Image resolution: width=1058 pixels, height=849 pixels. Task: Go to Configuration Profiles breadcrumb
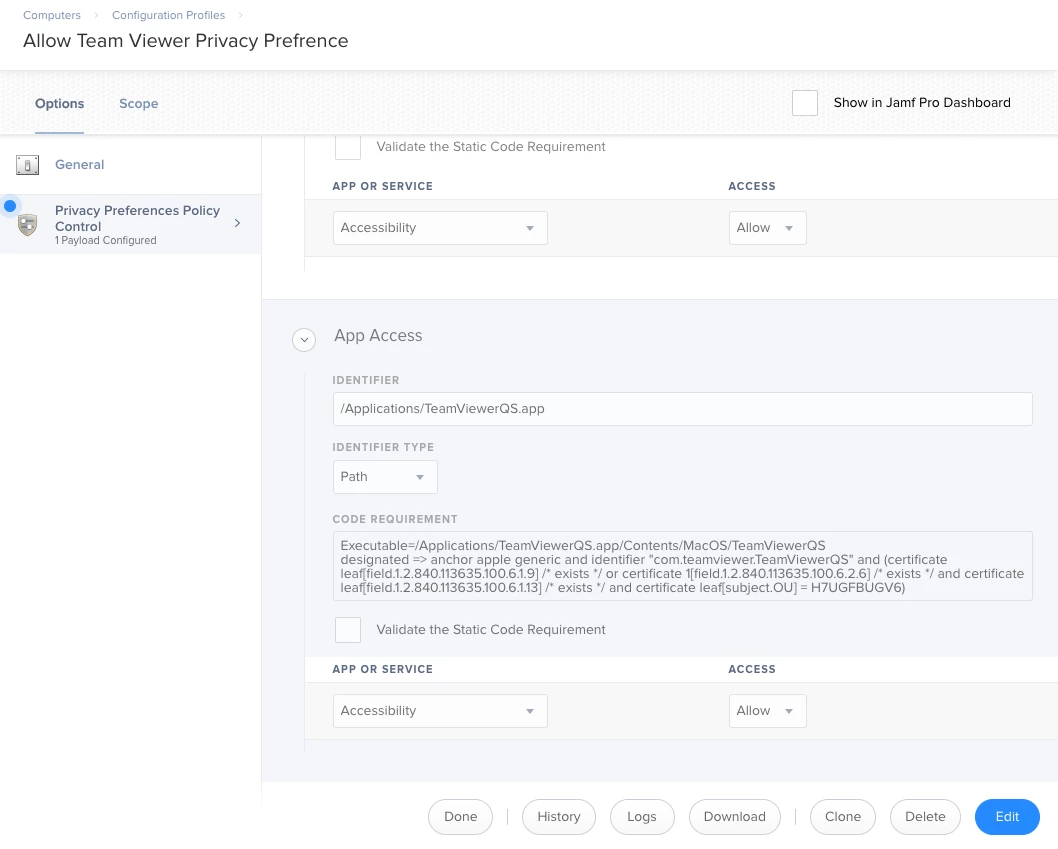pyautogui.click(x=169, y=15)
